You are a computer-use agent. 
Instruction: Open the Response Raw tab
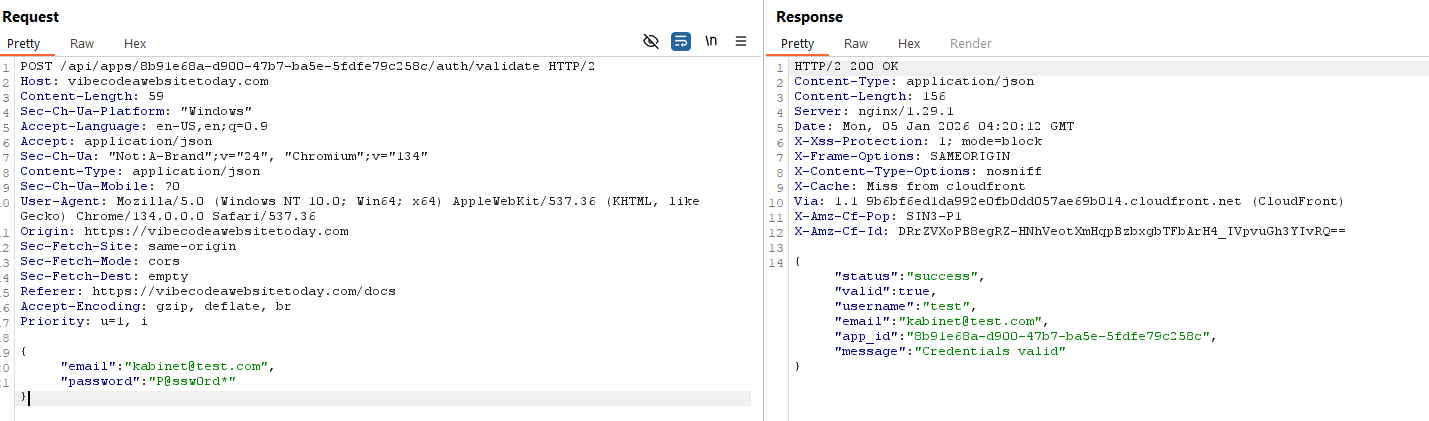click(856, 44)
